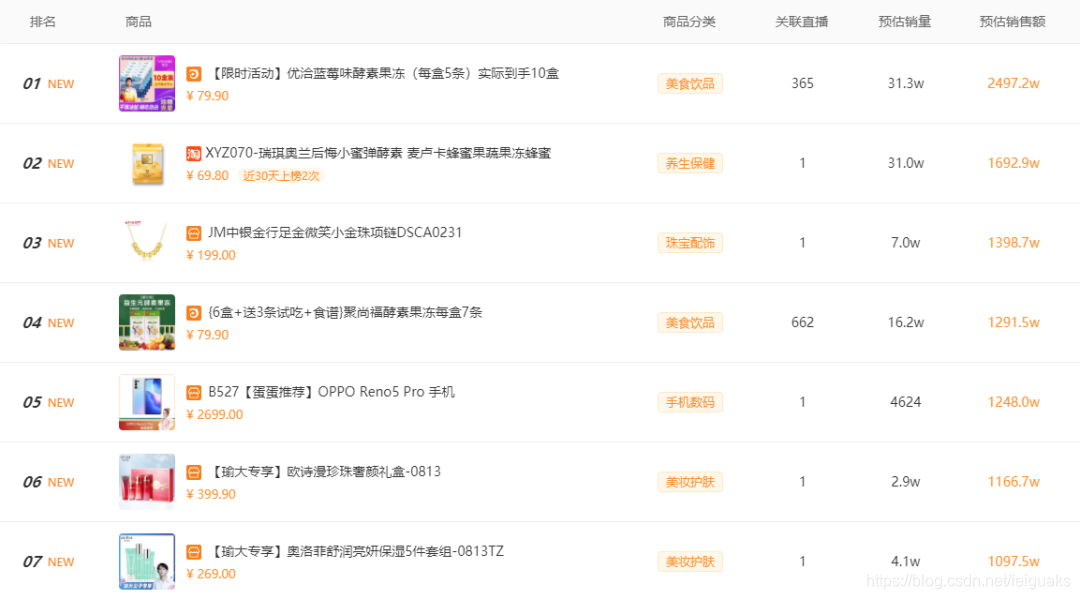The height and width of the screenshot is (599, 1080).
Task: Click sales amount 1166.7w
Action: pos(1014,482)
